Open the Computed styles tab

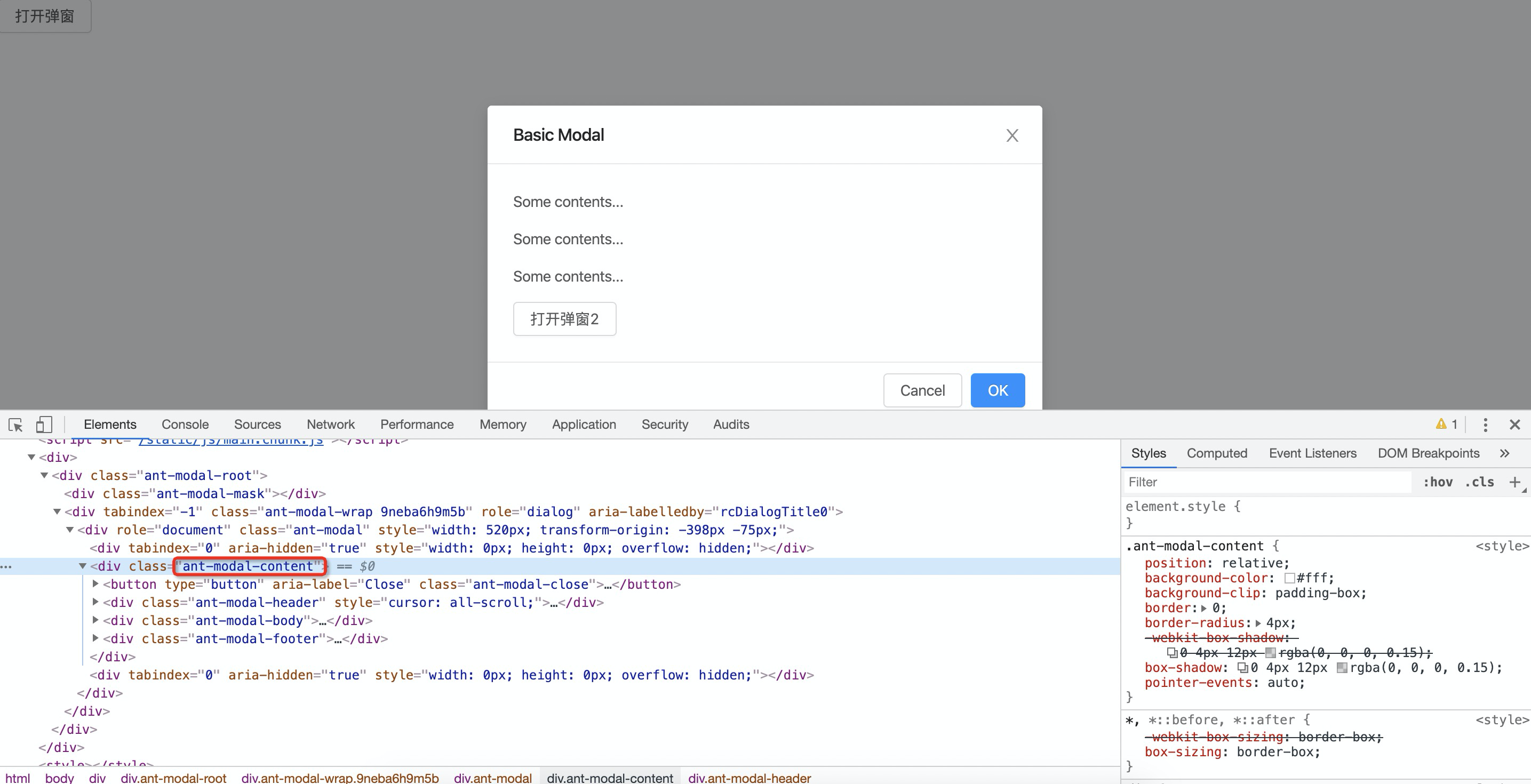pyautogui.click(x=1217, y=453)
